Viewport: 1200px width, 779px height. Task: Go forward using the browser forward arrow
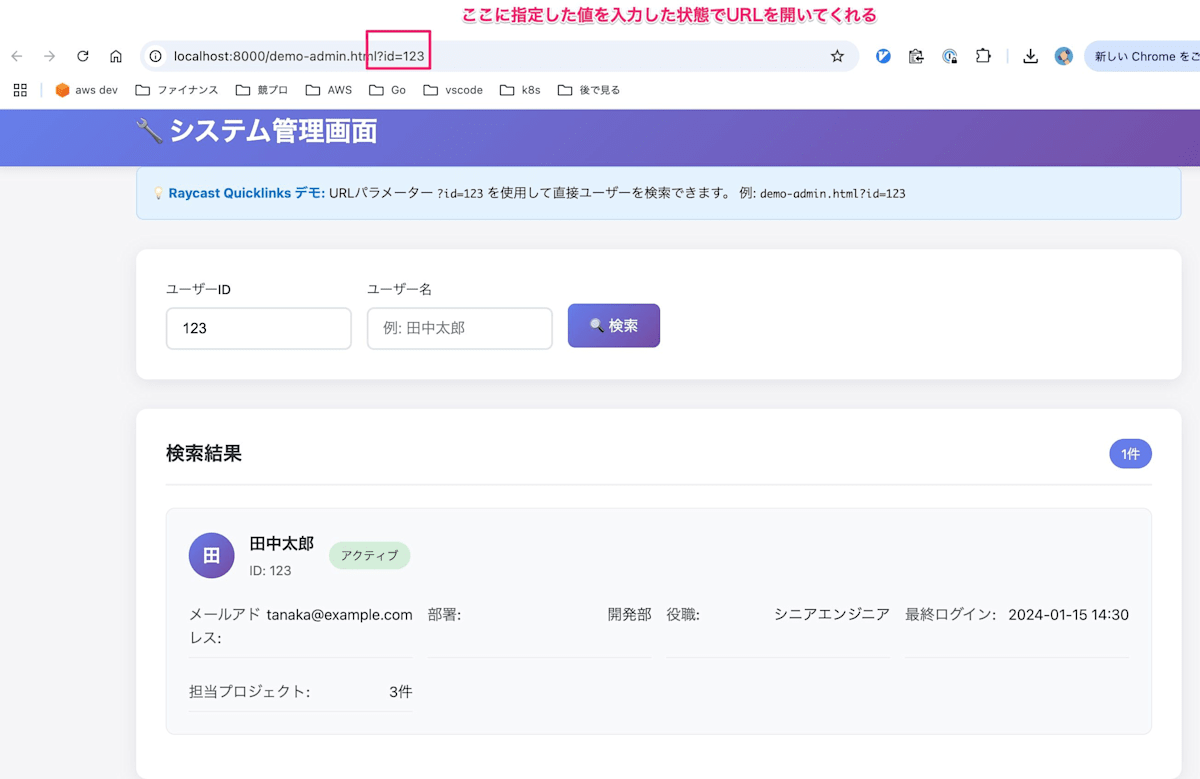tap(50, 56)
